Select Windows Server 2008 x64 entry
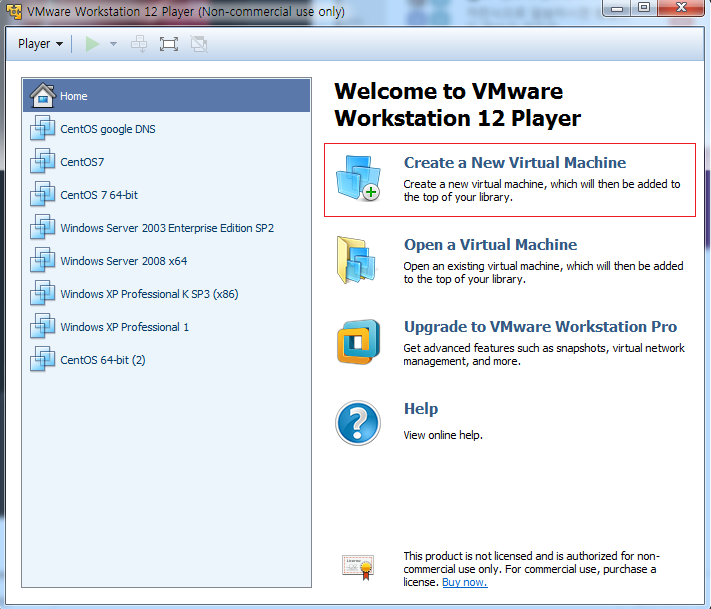Viewport: 711px width, 609px height. (166, 261)
